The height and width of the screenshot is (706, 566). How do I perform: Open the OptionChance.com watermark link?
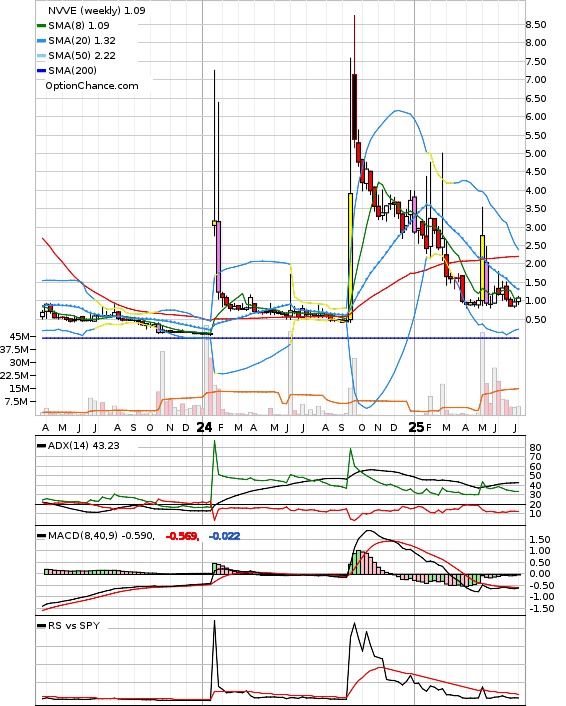coord(92,86)
